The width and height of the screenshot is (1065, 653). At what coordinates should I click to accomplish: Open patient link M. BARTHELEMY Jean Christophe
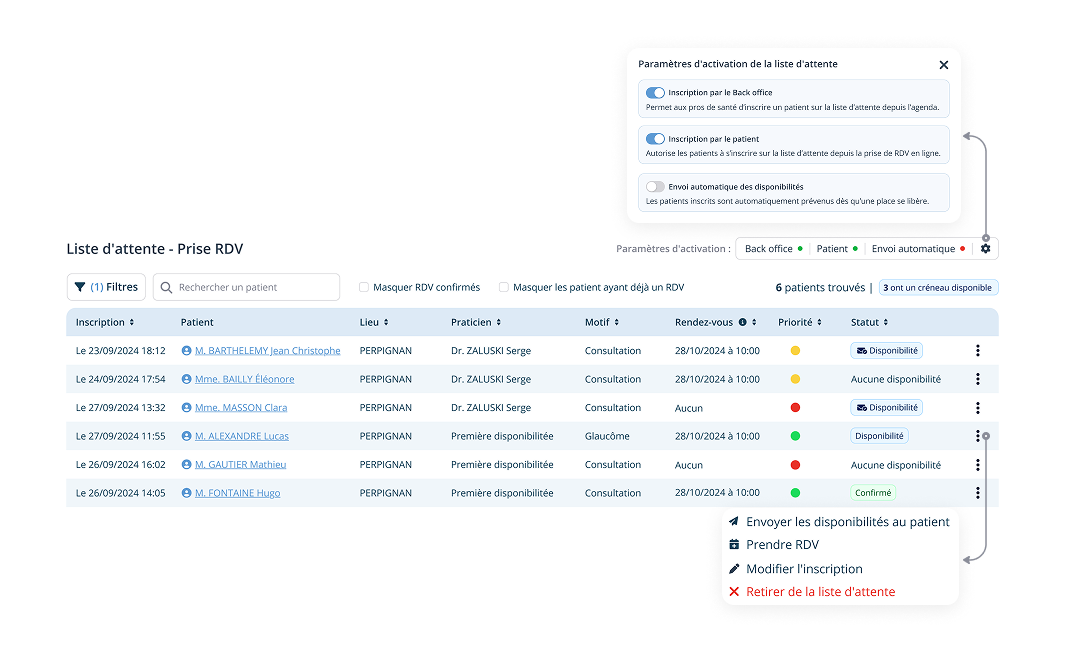268,351
